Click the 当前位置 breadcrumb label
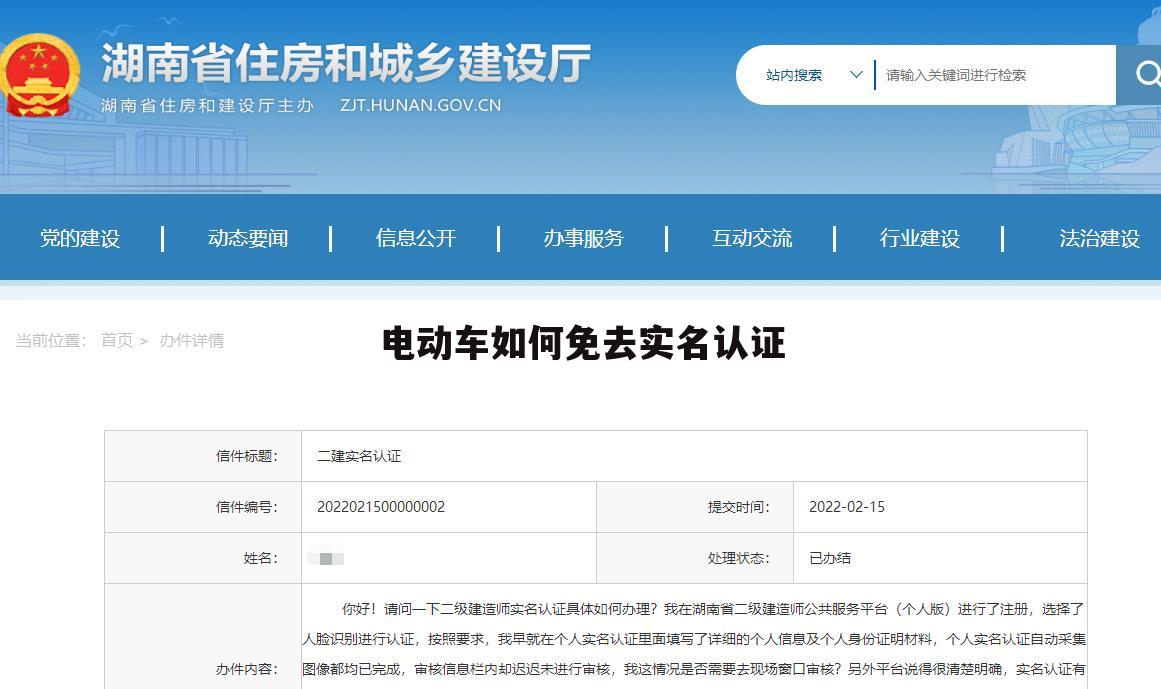The height and width of the screenshot is (689, 1161). pos(52,340)
